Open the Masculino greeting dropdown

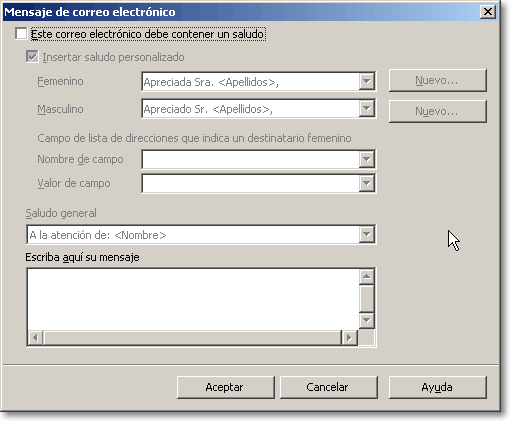[x=366, y=108]
